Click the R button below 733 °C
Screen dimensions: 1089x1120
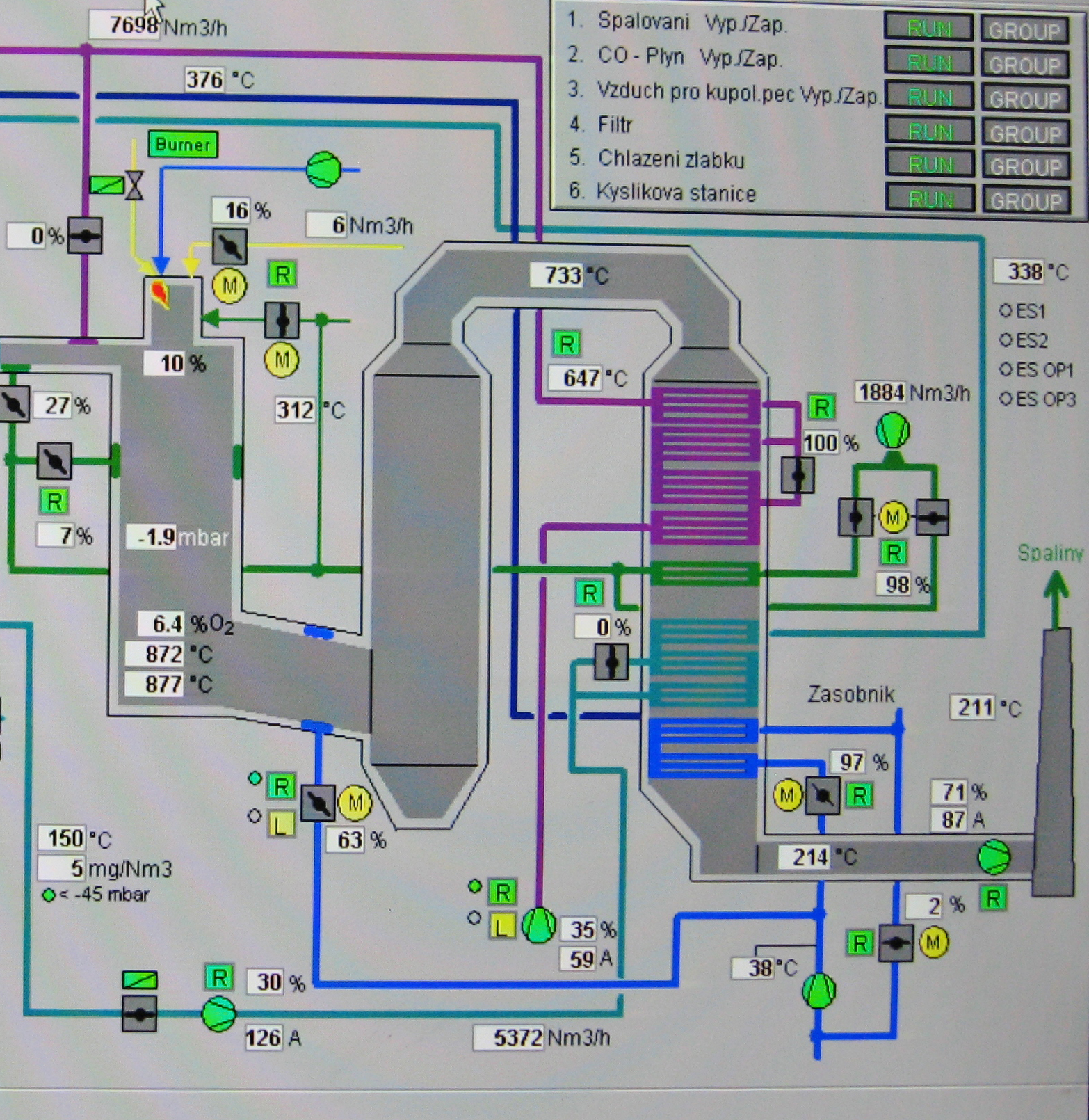[567, 344]
